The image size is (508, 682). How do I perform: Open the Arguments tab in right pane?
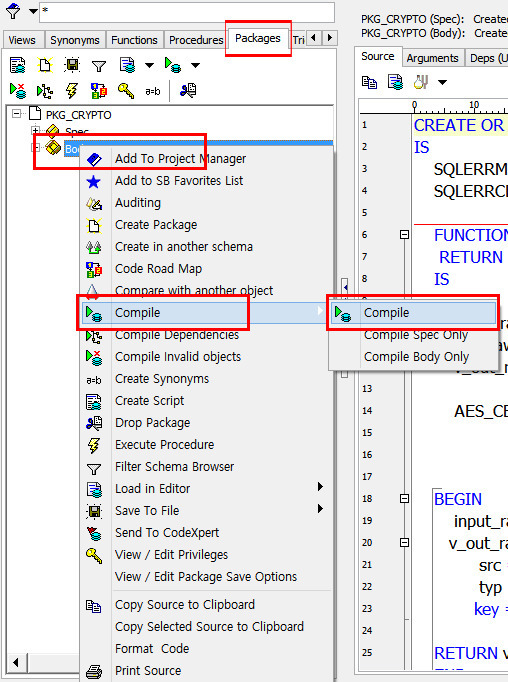(432, 58)
